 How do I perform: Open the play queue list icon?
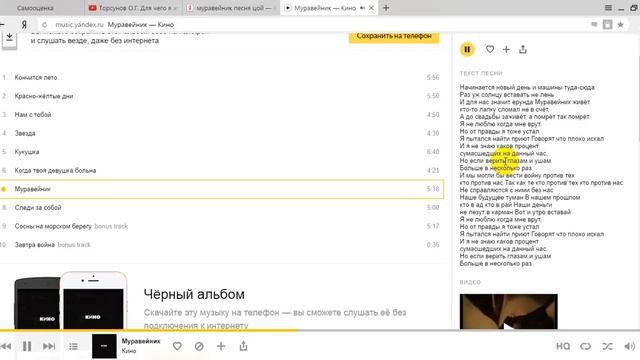pyautogui.click(x=73, y=347)
